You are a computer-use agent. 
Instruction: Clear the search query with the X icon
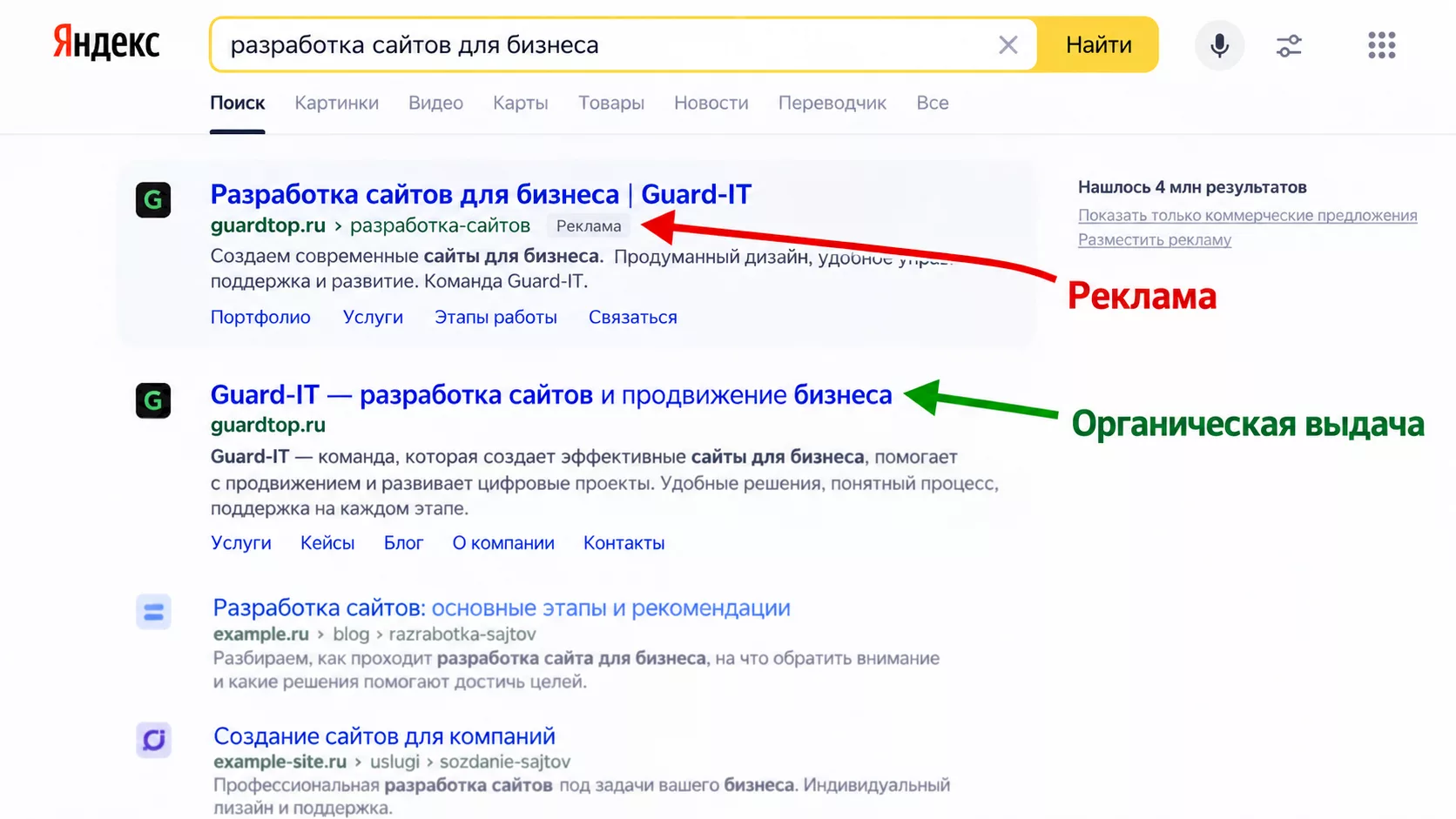(1008, 45)
